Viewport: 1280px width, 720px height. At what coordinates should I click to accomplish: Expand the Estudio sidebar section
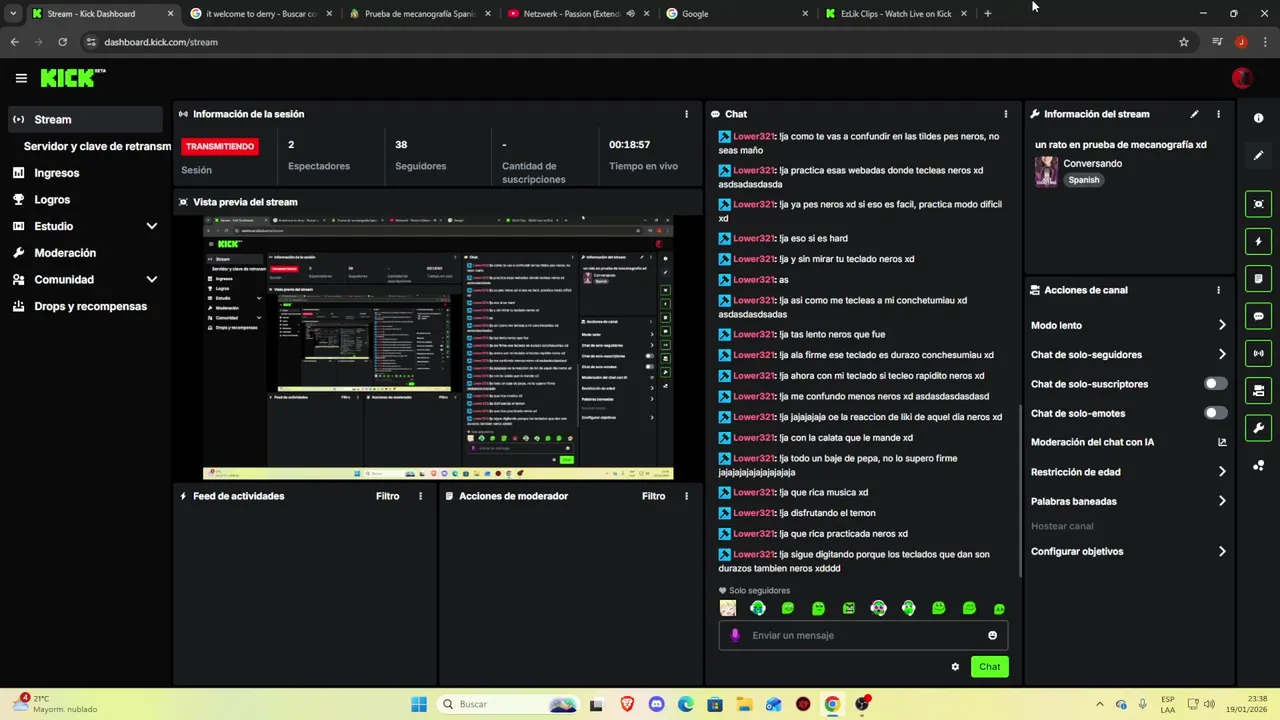[152, 226]
